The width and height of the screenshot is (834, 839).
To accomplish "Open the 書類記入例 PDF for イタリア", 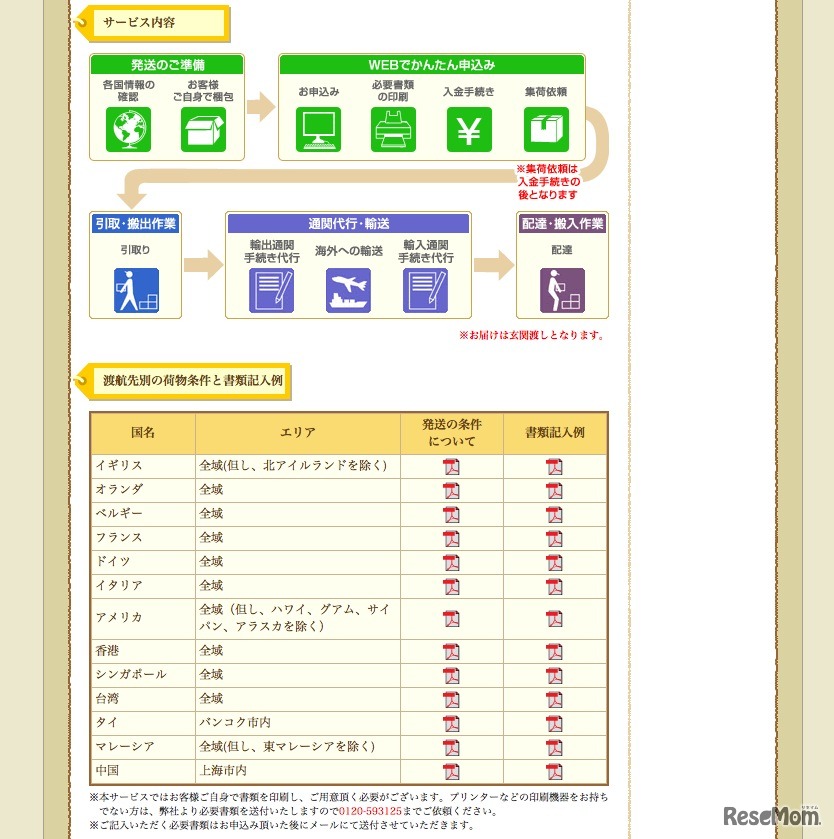I will [554, 587].
